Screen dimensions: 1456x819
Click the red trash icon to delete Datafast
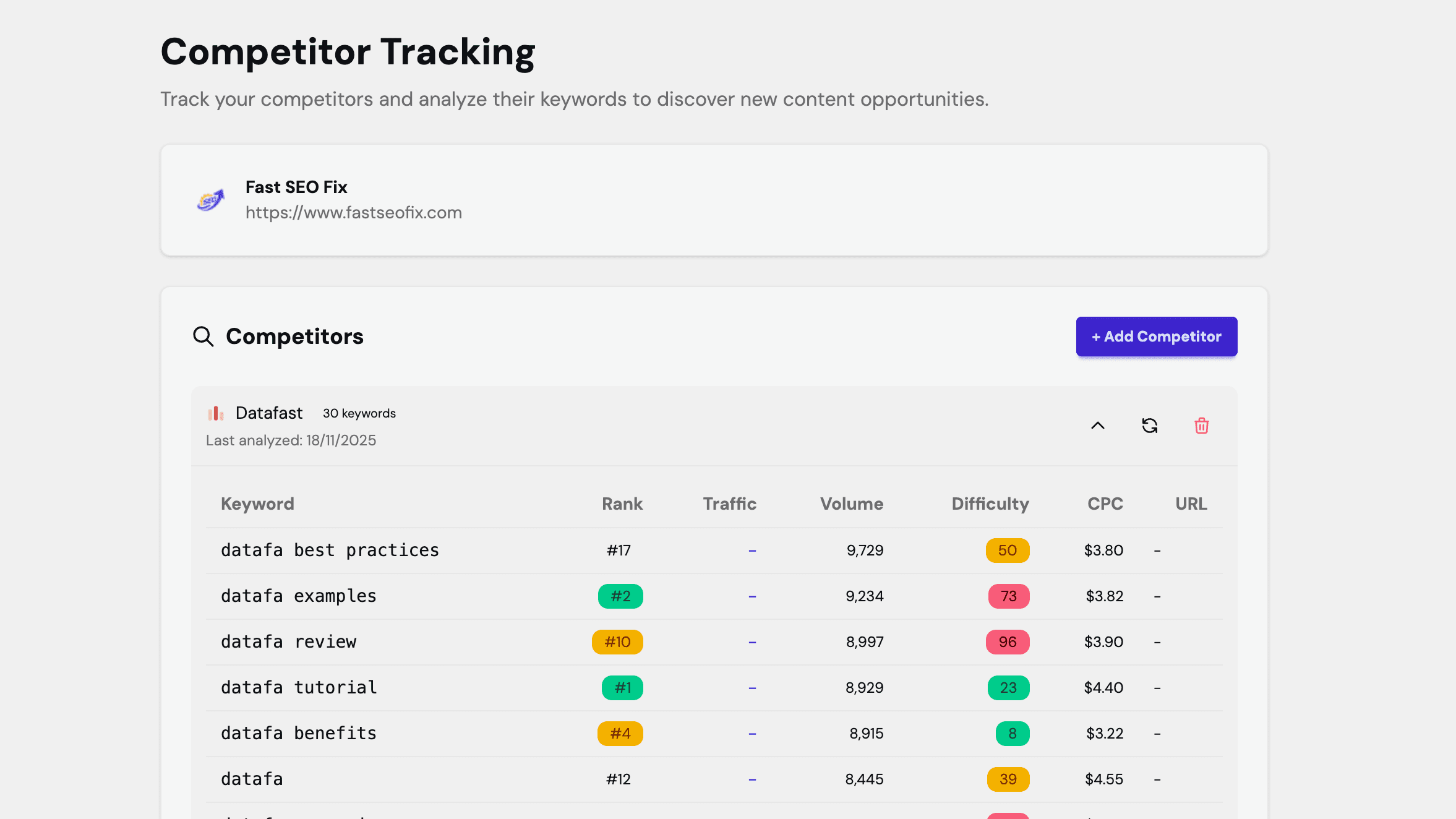tap(1201, 426)
